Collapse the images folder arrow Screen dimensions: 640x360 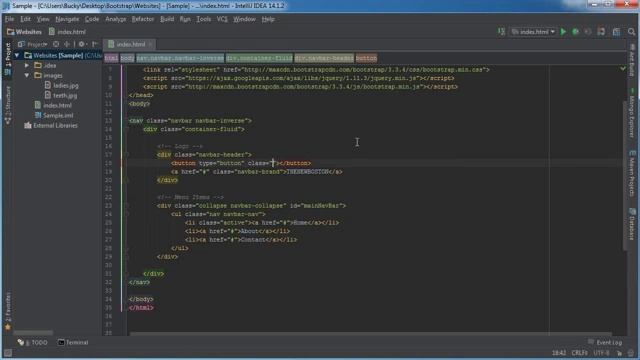(x=27, y=76)
